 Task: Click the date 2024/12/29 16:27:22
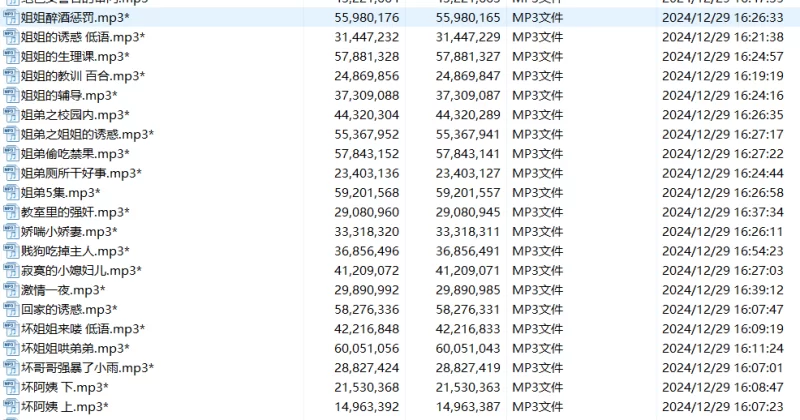click(722, 154)
